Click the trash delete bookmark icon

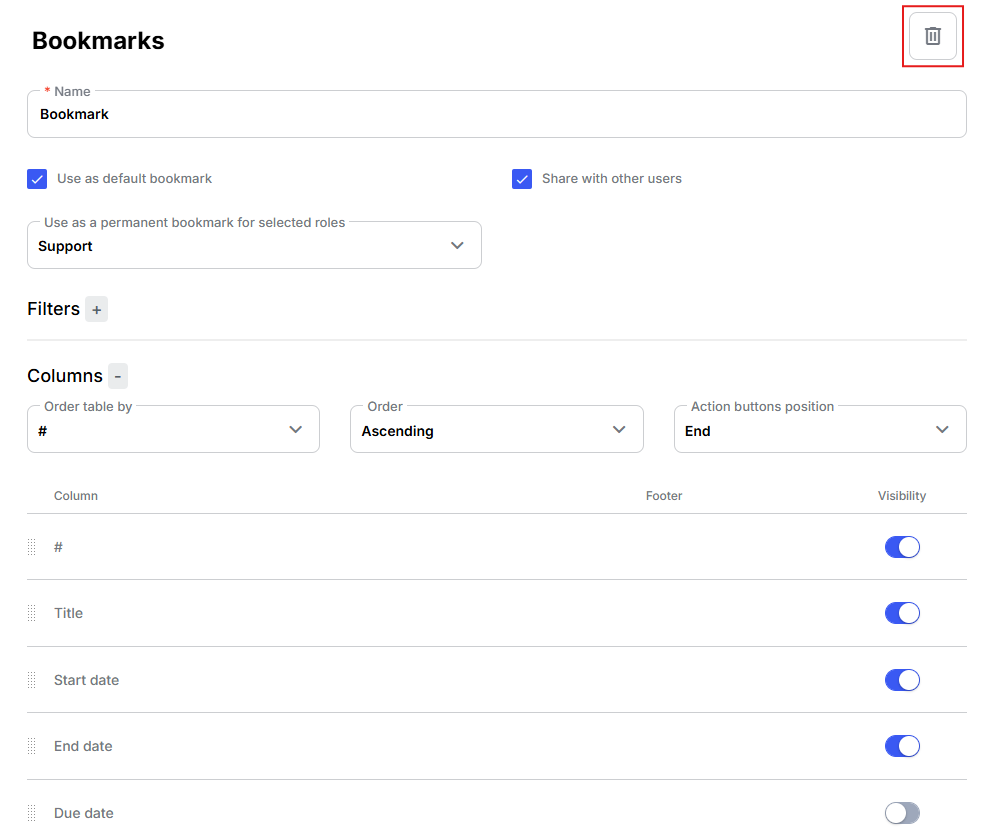[x=932, y=36]
